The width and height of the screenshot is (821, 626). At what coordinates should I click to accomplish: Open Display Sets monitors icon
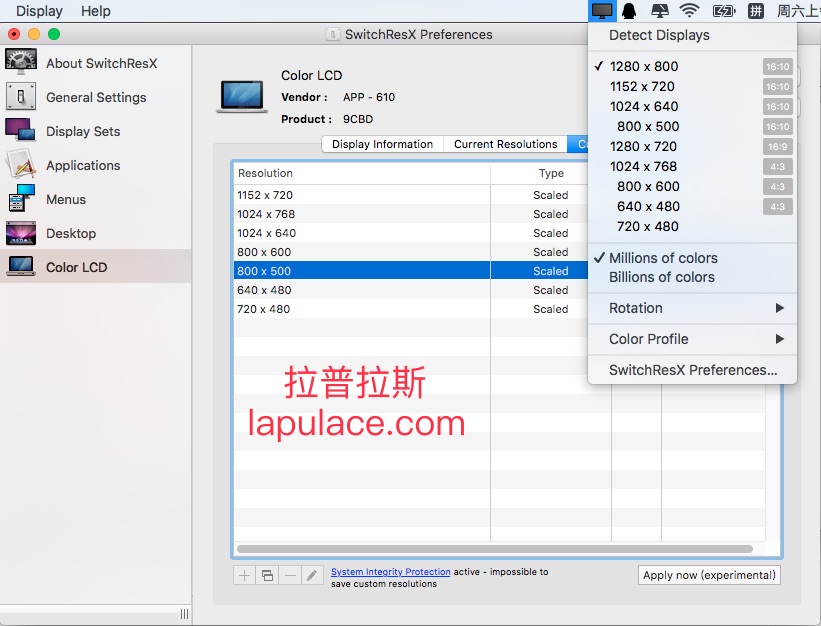click(x=20, y=130)
